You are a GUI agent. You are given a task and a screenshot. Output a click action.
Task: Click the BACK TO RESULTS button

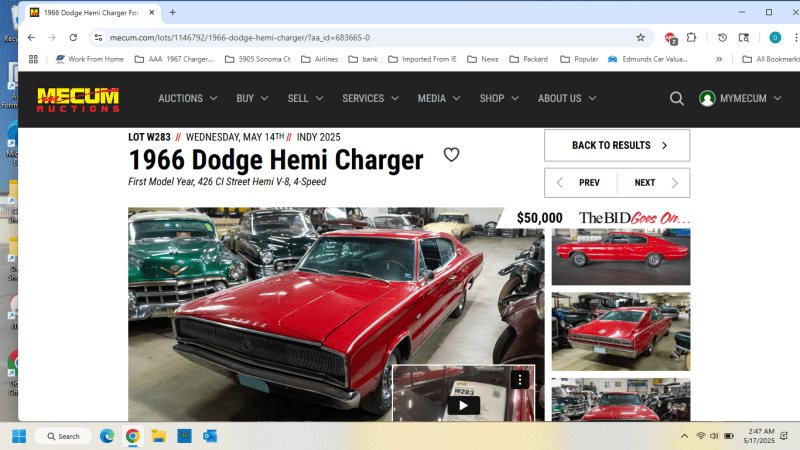pyautogui.click(x=617, y=145)
